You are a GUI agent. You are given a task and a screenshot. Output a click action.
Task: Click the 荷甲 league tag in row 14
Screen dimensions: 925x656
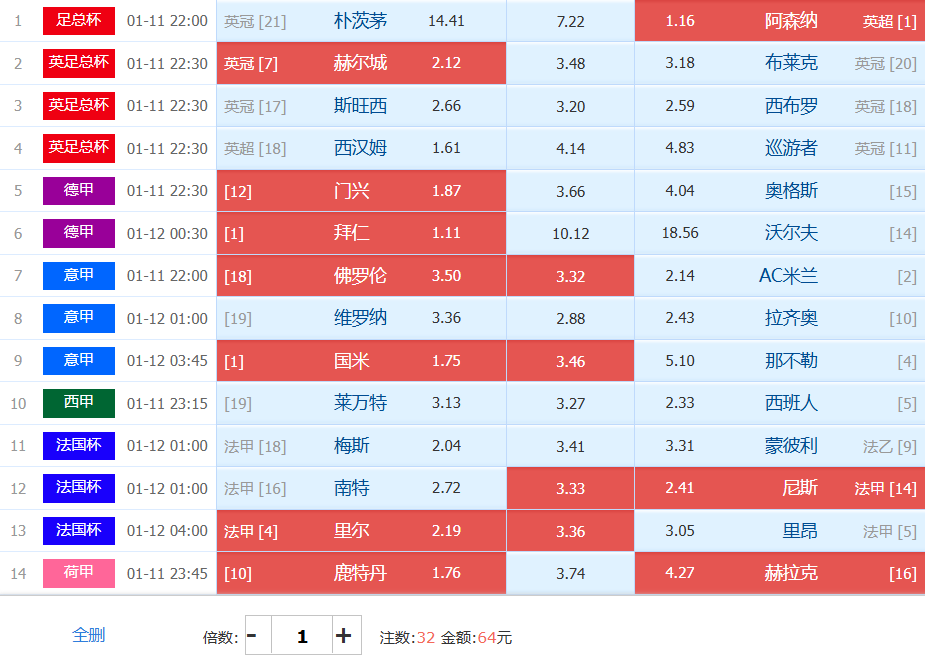[x=79, y=573]
